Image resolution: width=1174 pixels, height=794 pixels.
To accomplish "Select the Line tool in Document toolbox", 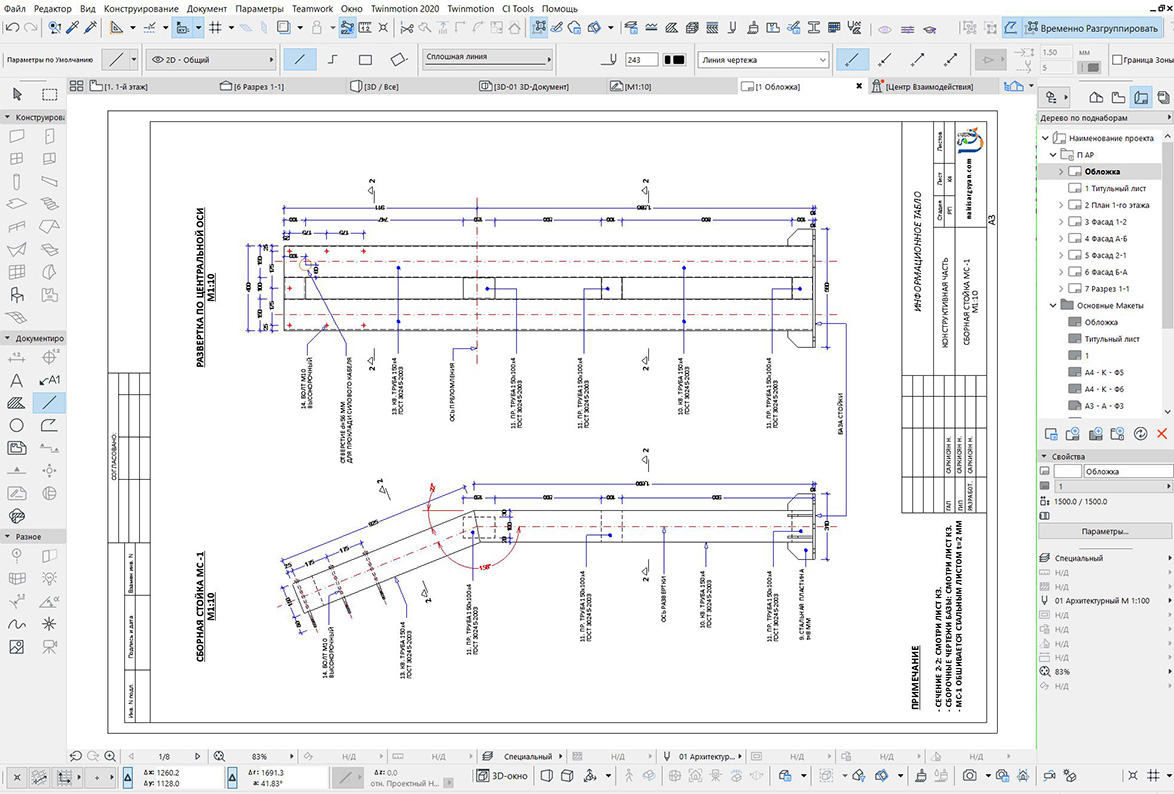I will pos(49,403).
